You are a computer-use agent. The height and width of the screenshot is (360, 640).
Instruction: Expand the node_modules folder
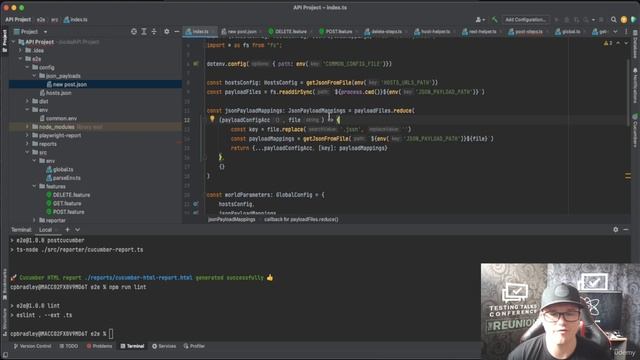[x=27, y=127]
